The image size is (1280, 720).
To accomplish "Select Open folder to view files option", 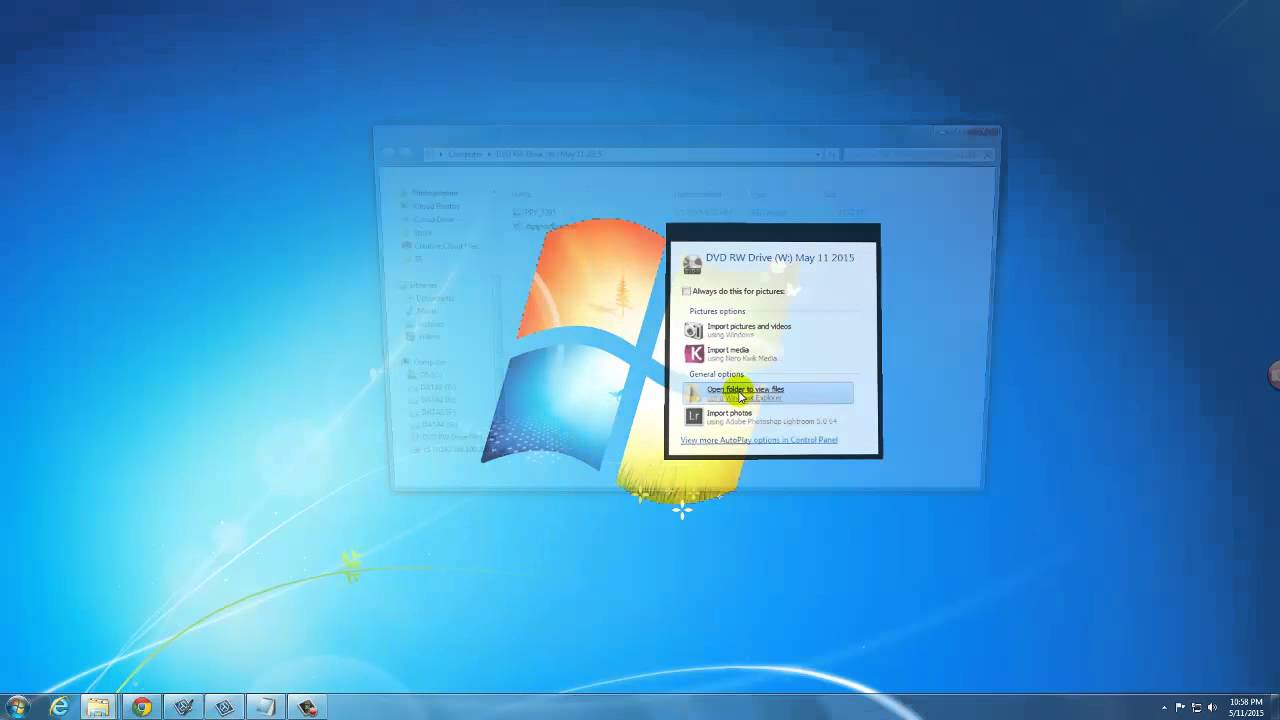I will pyautogui.click(x=768, y=393).
